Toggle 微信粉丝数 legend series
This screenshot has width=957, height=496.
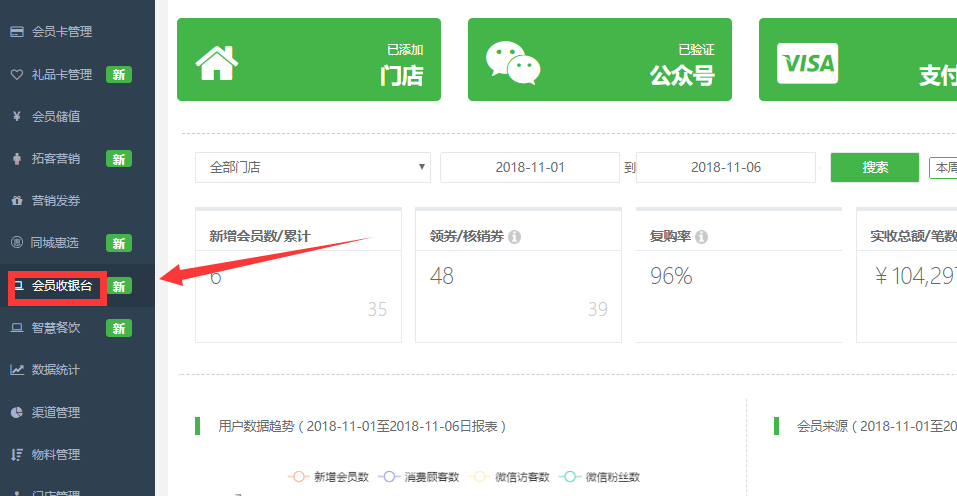point(599,477)
